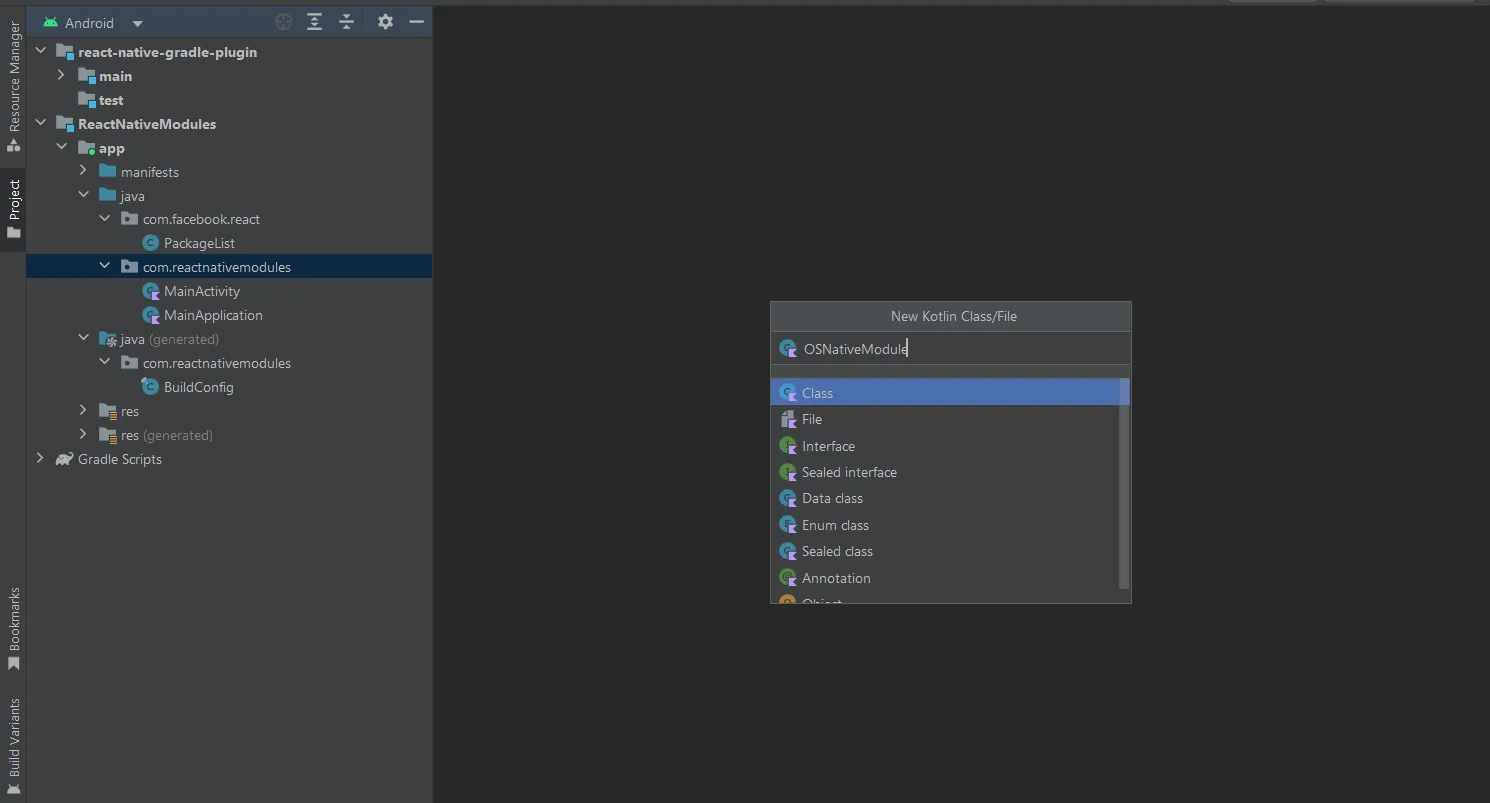Click the BuildConfig class icon

151,387
